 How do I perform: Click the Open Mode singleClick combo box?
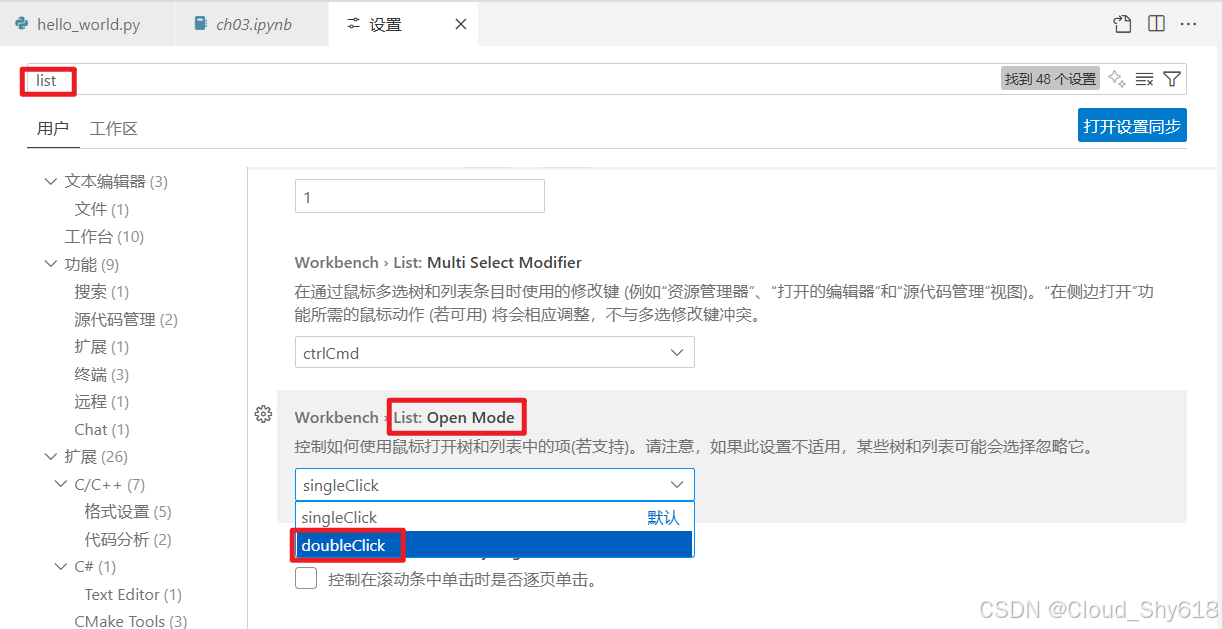(494, 485)
